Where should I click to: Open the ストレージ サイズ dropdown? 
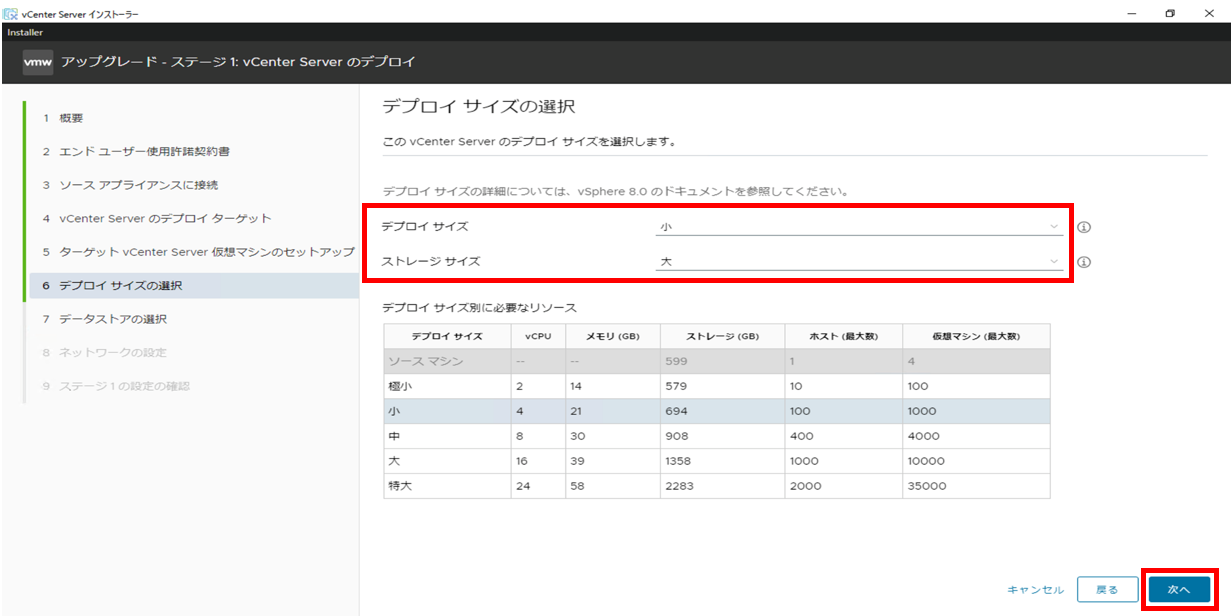[859, 262]
